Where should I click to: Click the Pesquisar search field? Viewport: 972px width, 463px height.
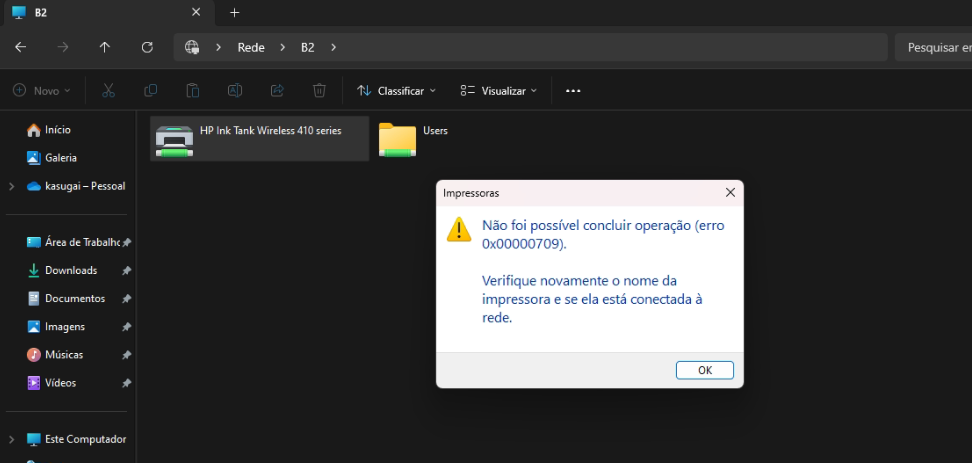(x=934, y=47)
